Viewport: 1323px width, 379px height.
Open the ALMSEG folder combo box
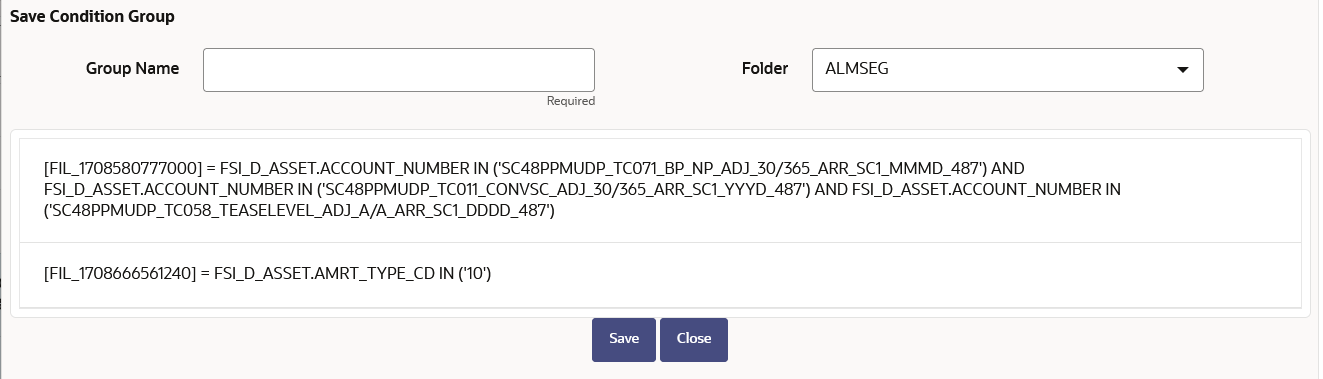point(1007,70)
